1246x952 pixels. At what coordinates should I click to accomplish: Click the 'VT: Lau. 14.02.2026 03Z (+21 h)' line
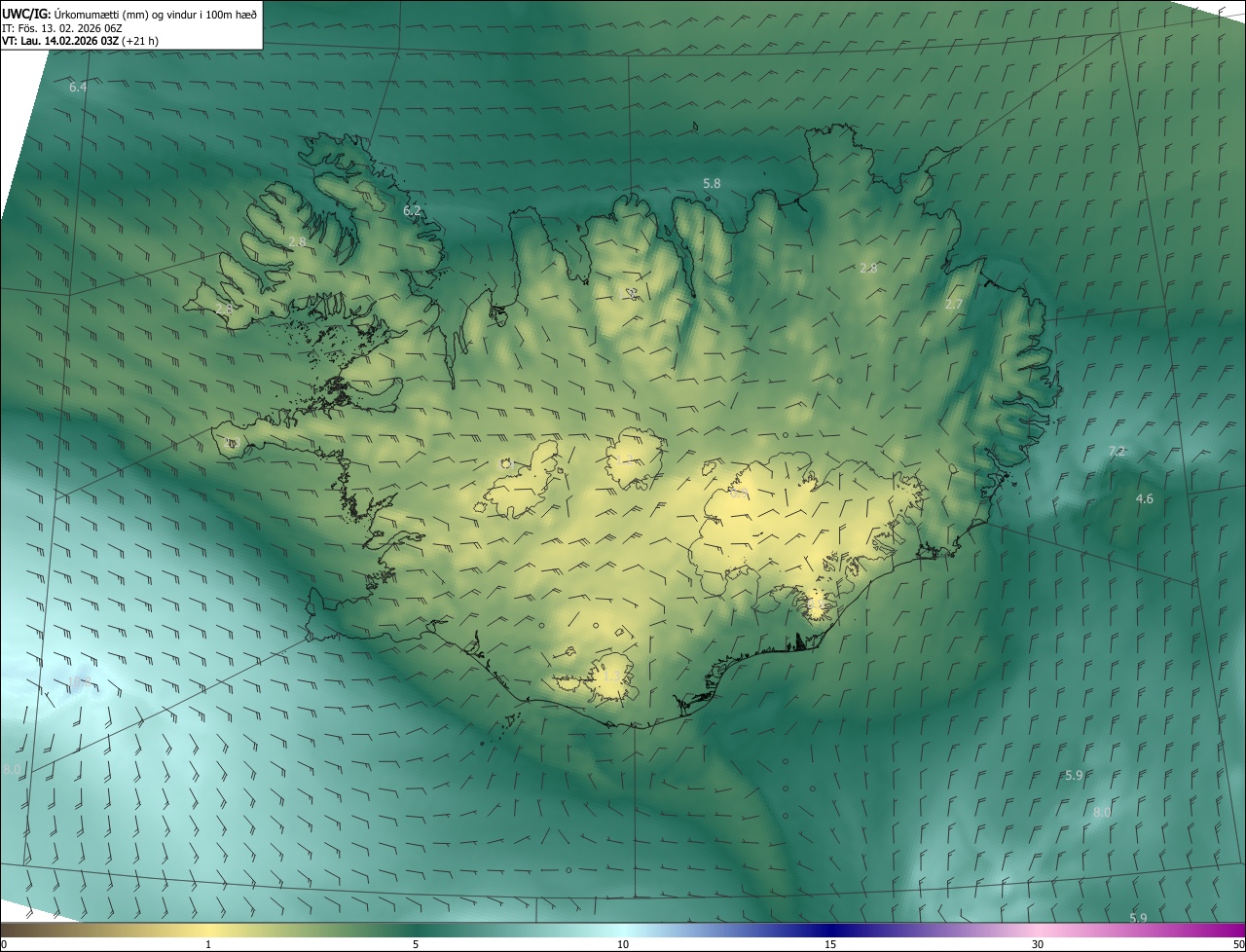click(x=80, y=41)
